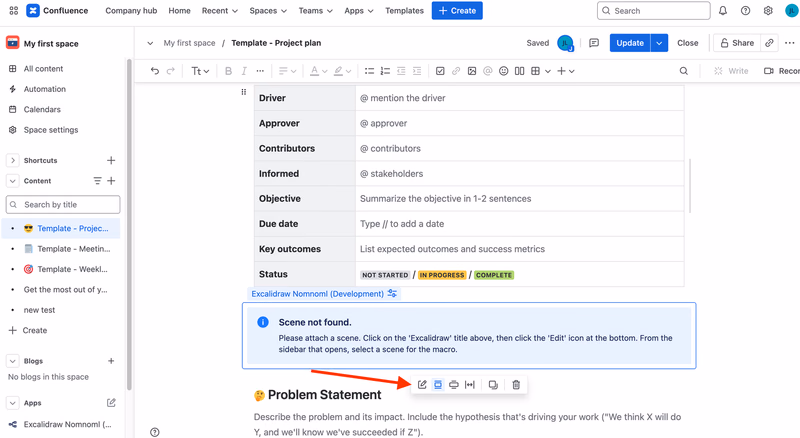Image resolution: width=800 pixels, height=438 pixels.
Task: Open the highlight color dropdown
Action: 343,71
